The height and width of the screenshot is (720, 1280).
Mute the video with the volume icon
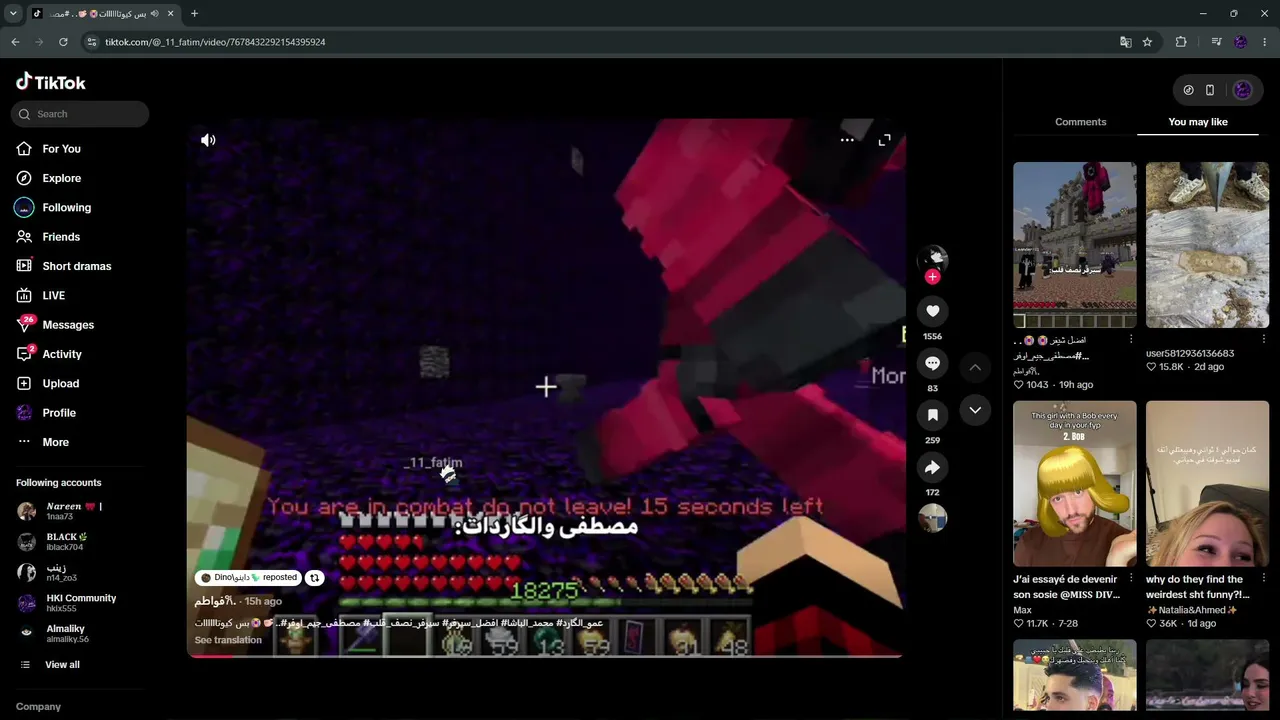point(208,140)
